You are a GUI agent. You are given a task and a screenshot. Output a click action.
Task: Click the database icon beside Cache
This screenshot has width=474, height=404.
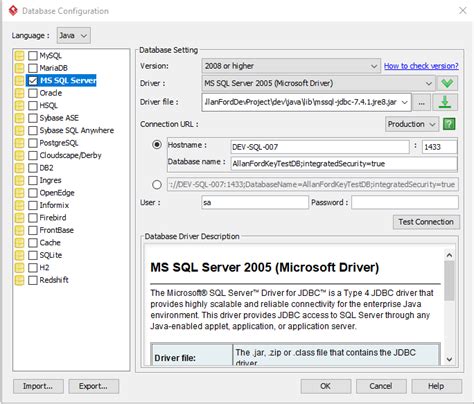(19, 243)
